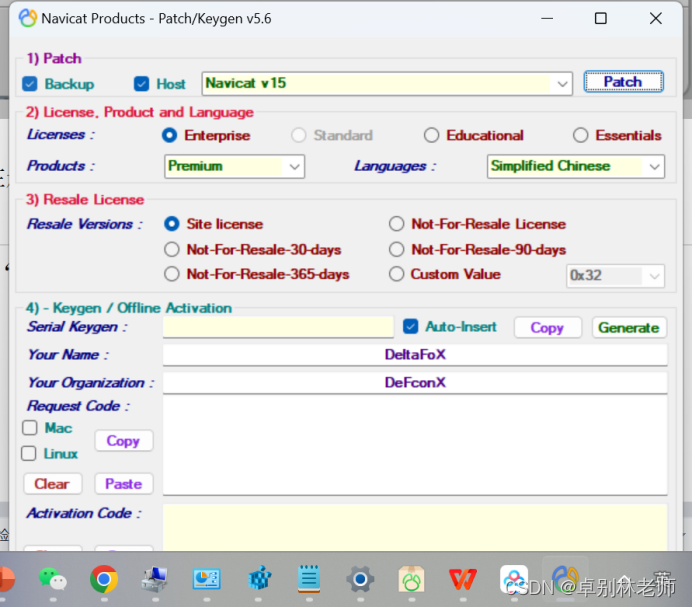Click the Serial Keygen input field
Viewport: 692px width, 607px height.
click(x=278, y=327)
